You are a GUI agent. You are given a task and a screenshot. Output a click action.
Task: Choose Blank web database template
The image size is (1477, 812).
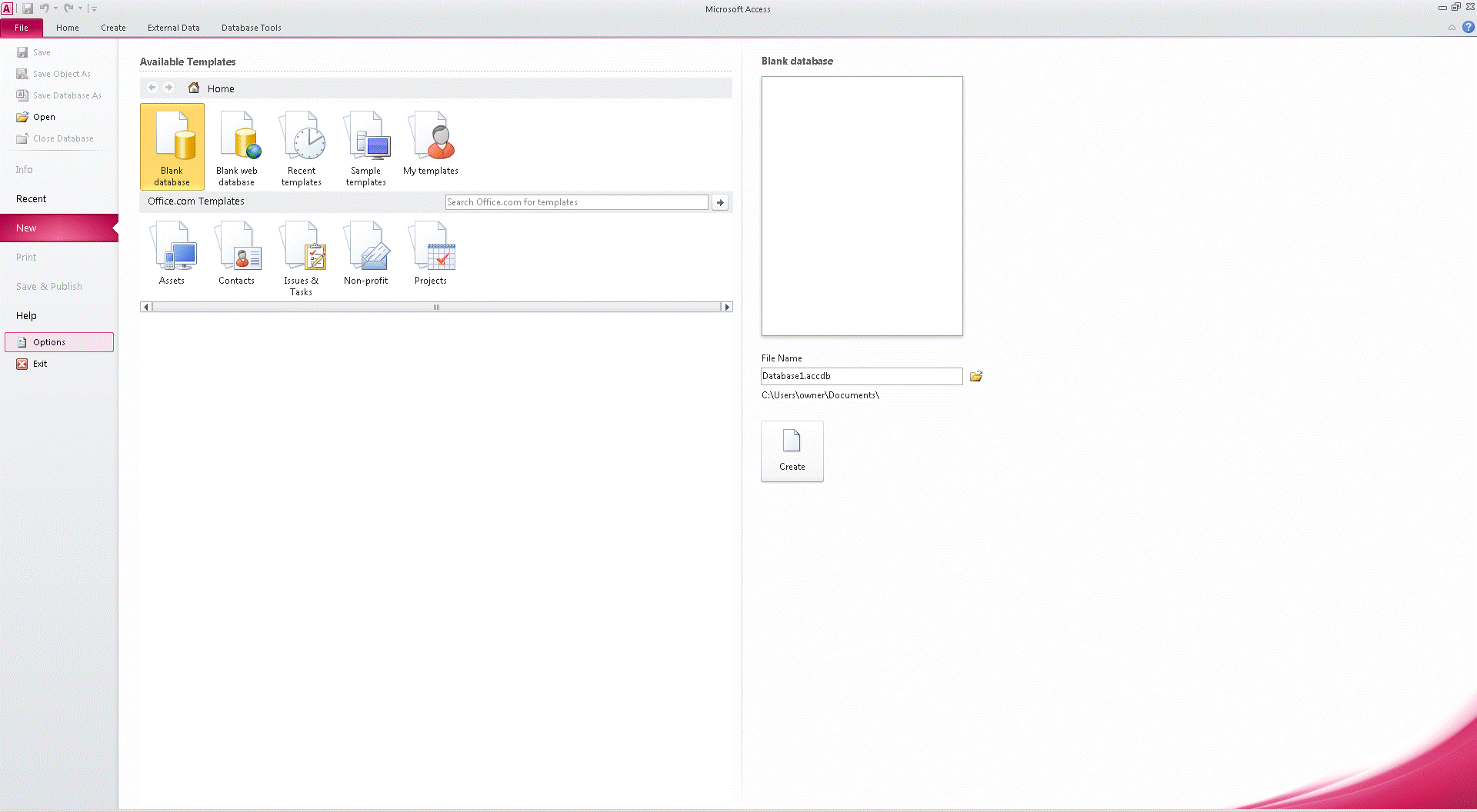[236, 146]
